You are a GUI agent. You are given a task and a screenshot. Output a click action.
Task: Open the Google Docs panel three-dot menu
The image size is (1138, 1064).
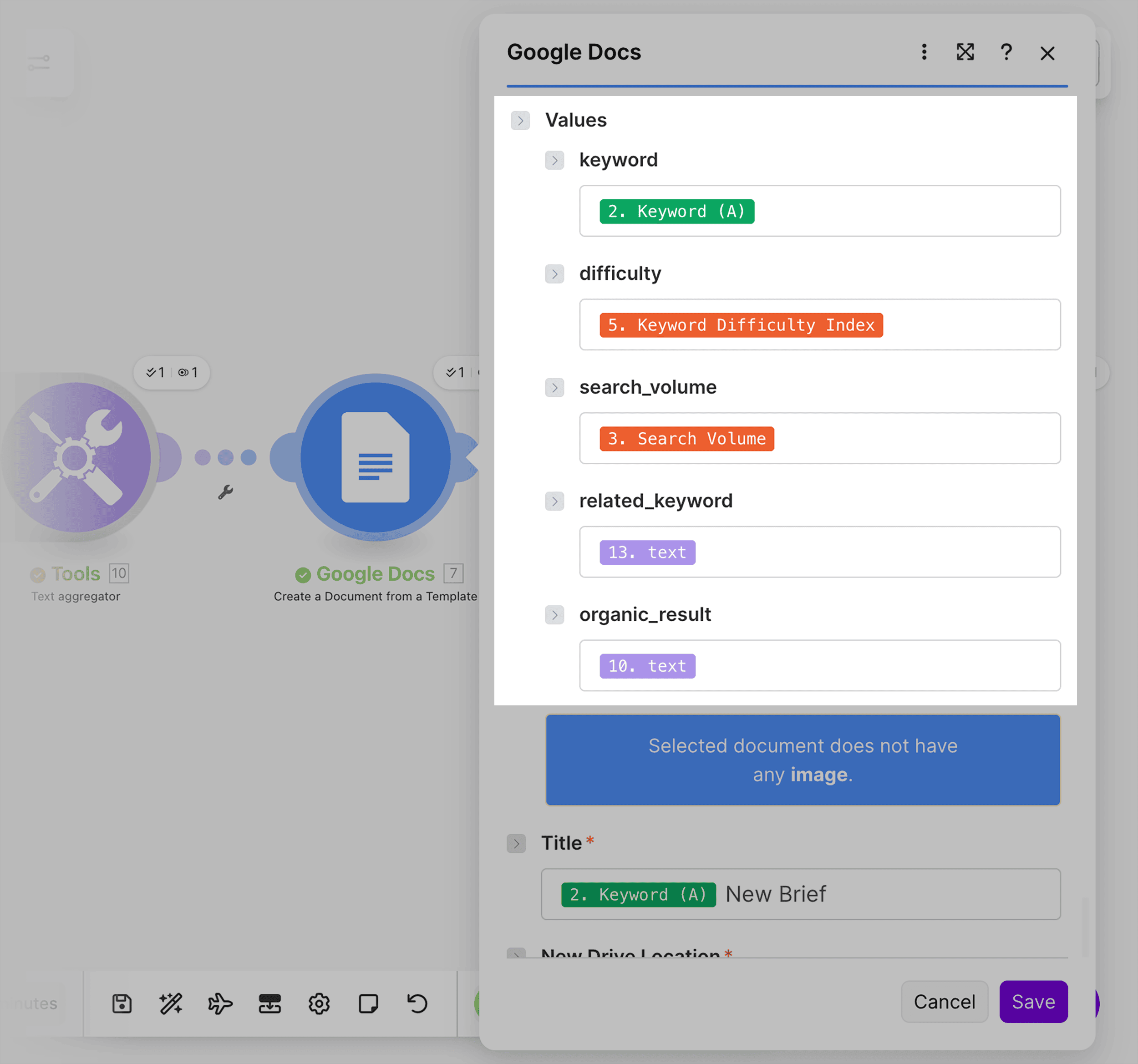coord(924,52)
